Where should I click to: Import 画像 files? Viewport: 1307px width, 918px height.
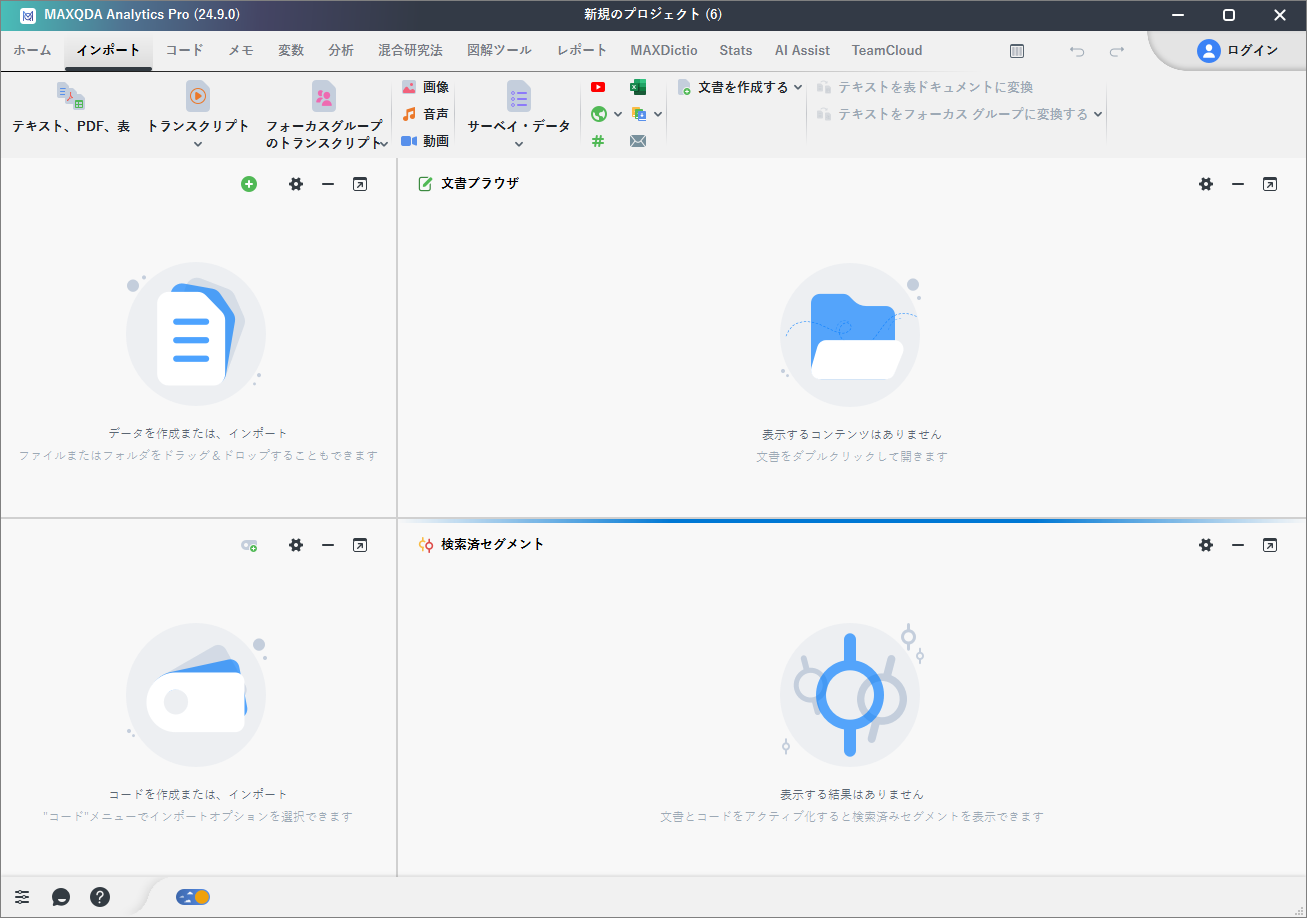425,87
